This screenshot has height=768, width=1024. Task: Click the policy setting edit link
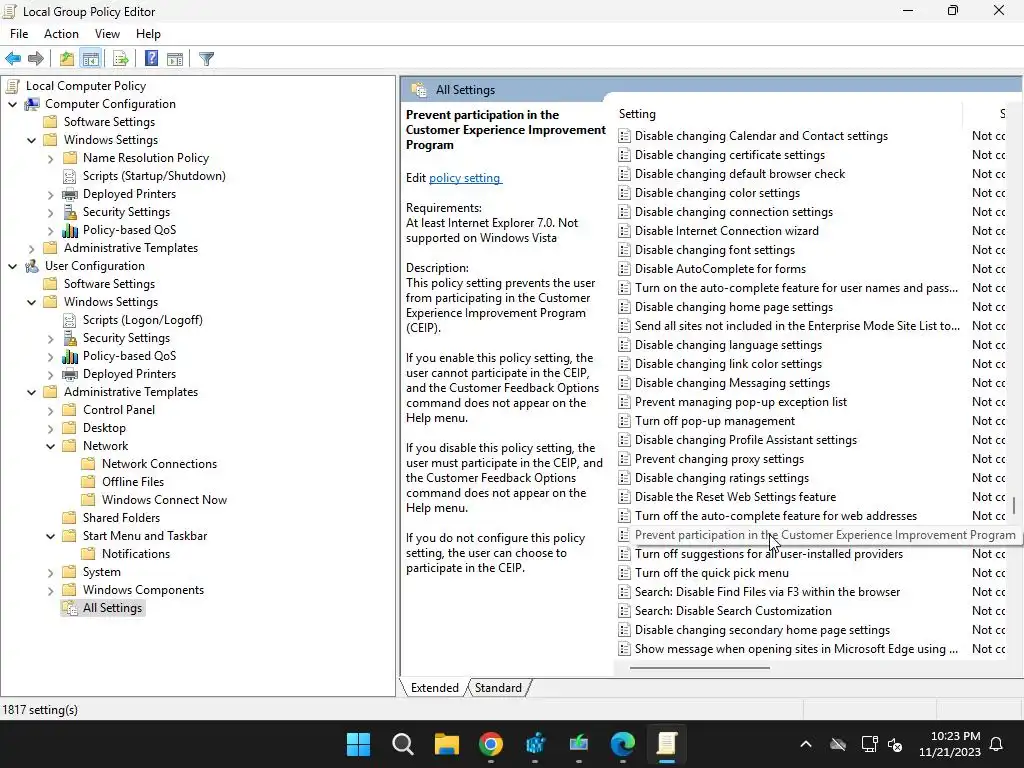(465, 178)
